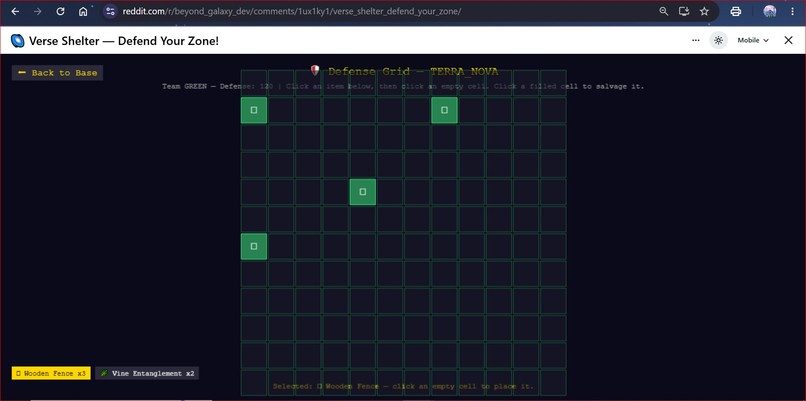Salvage the filled cell in top-left corner

(x=254, y=110)
